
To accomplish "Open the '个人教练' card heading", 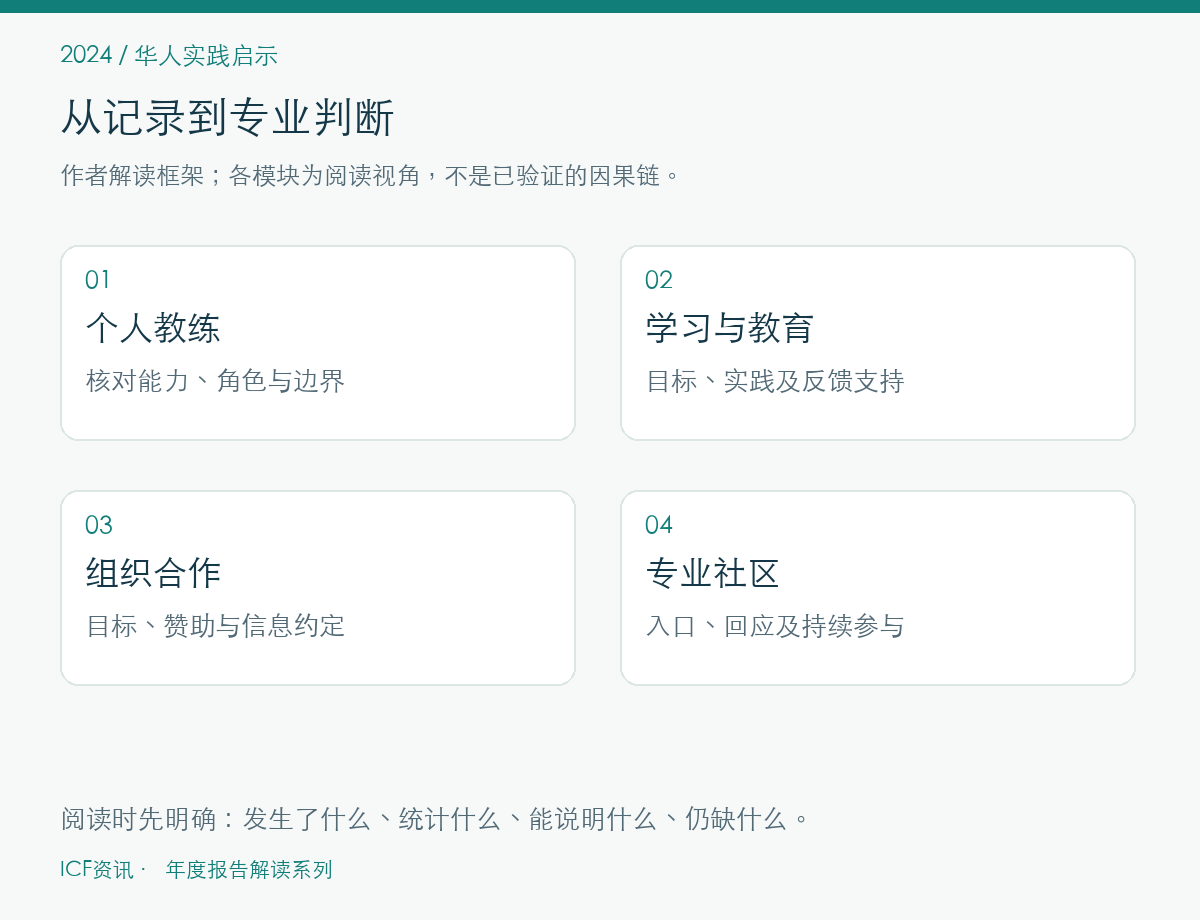I will tap(153, 328).
